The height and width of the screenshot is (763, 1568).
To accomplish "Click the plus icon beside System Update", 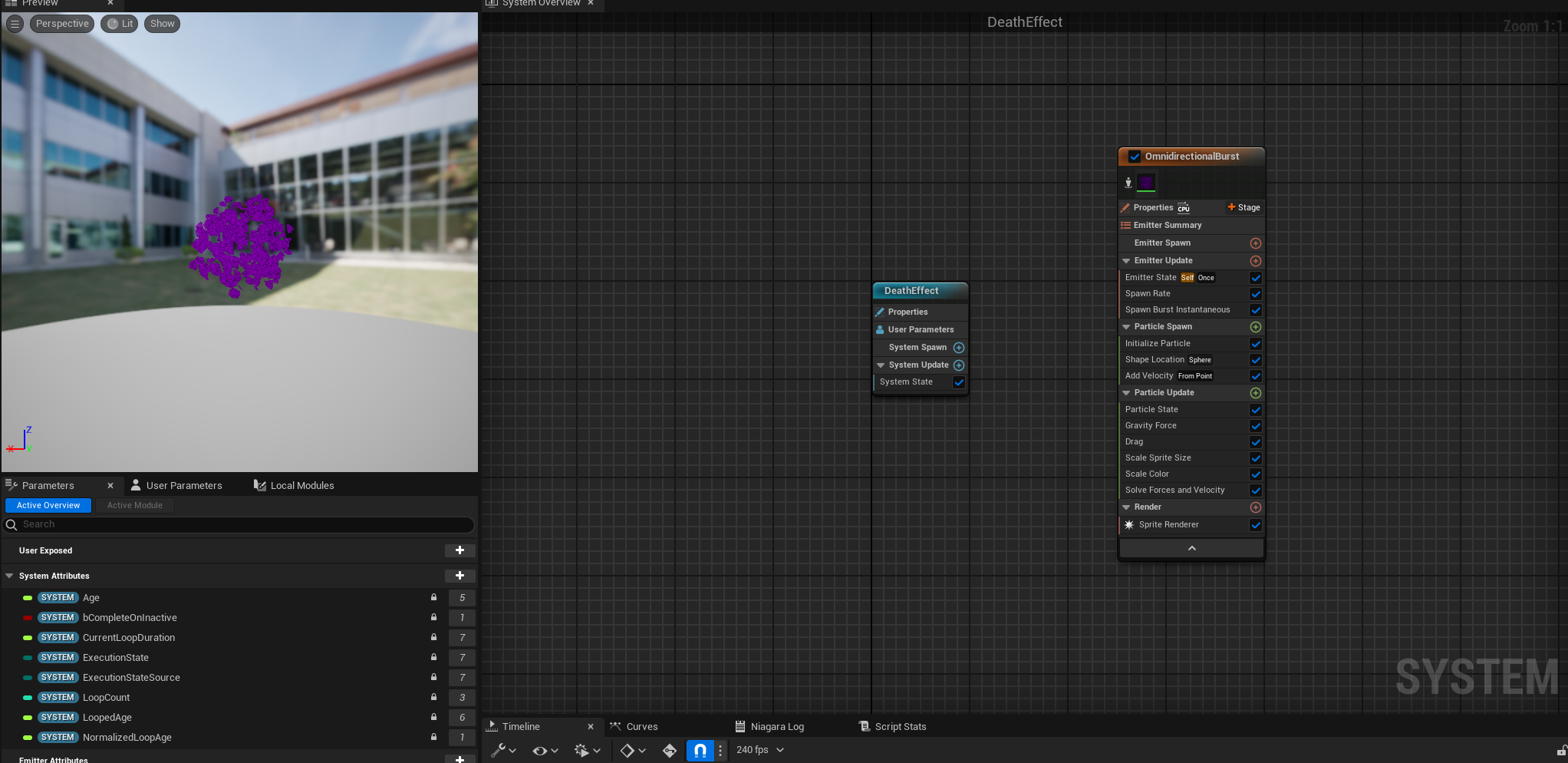I will click(x=959, y=365).
